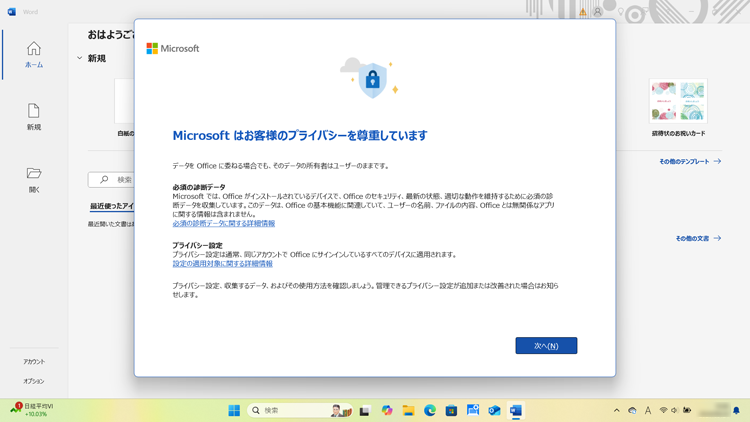Select the greeting card template thumbnail
The image size is (750, 422).
[678, 102]
